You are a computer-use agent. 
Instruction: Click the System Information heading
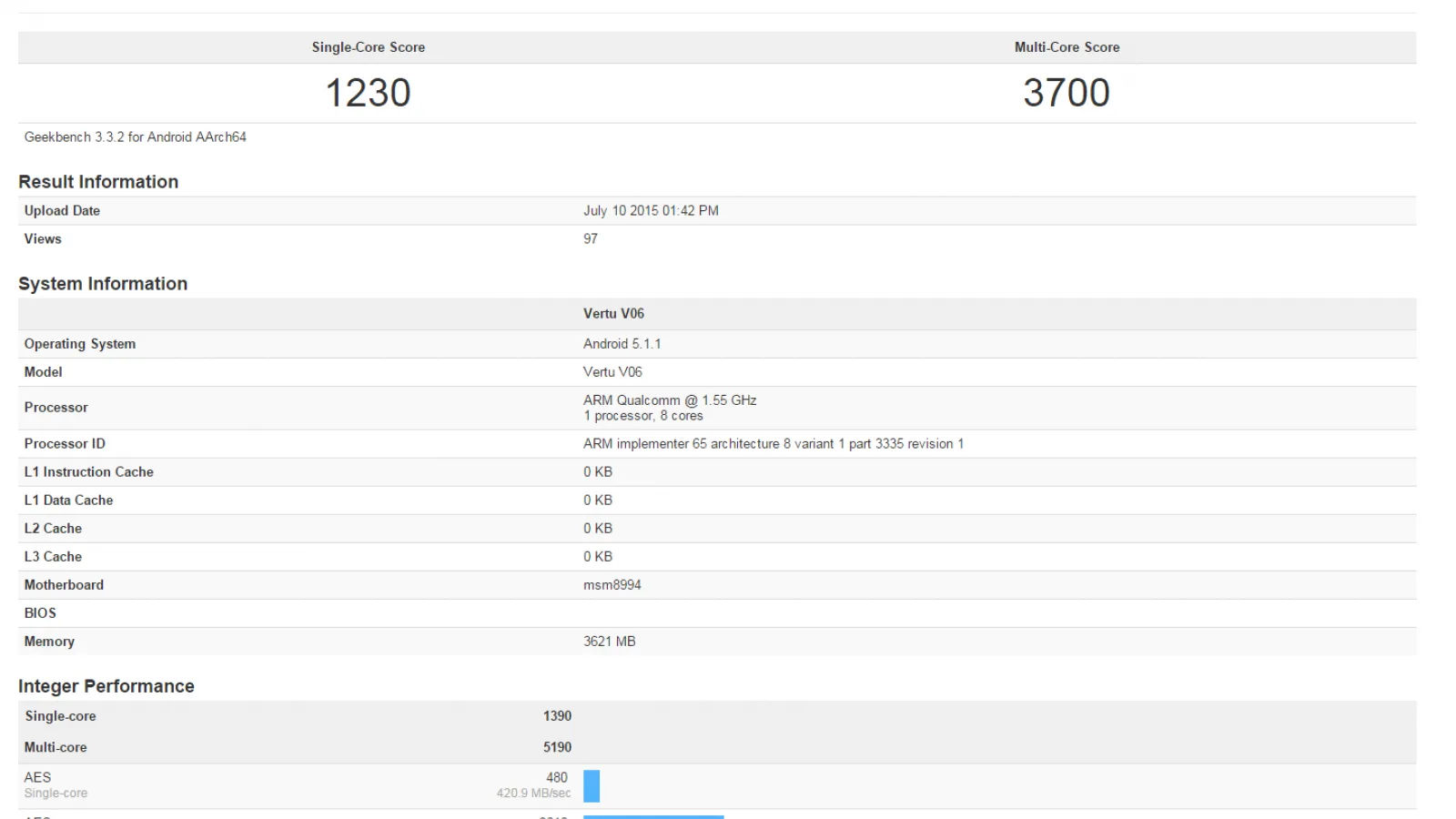point(103,284)
